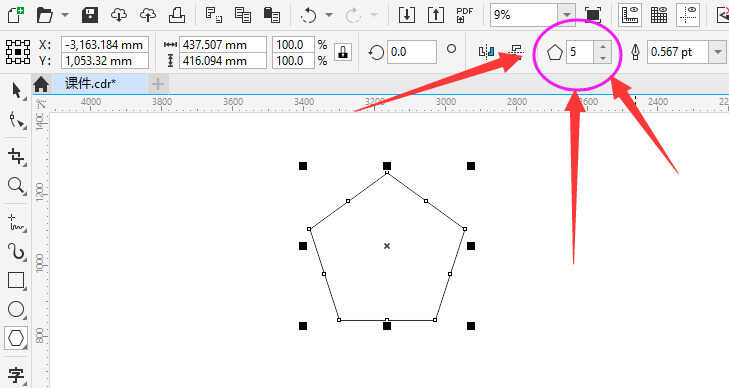Open full-screen preview icon
The width and height of the screenshot is (729, 388).
pos(593,15)
